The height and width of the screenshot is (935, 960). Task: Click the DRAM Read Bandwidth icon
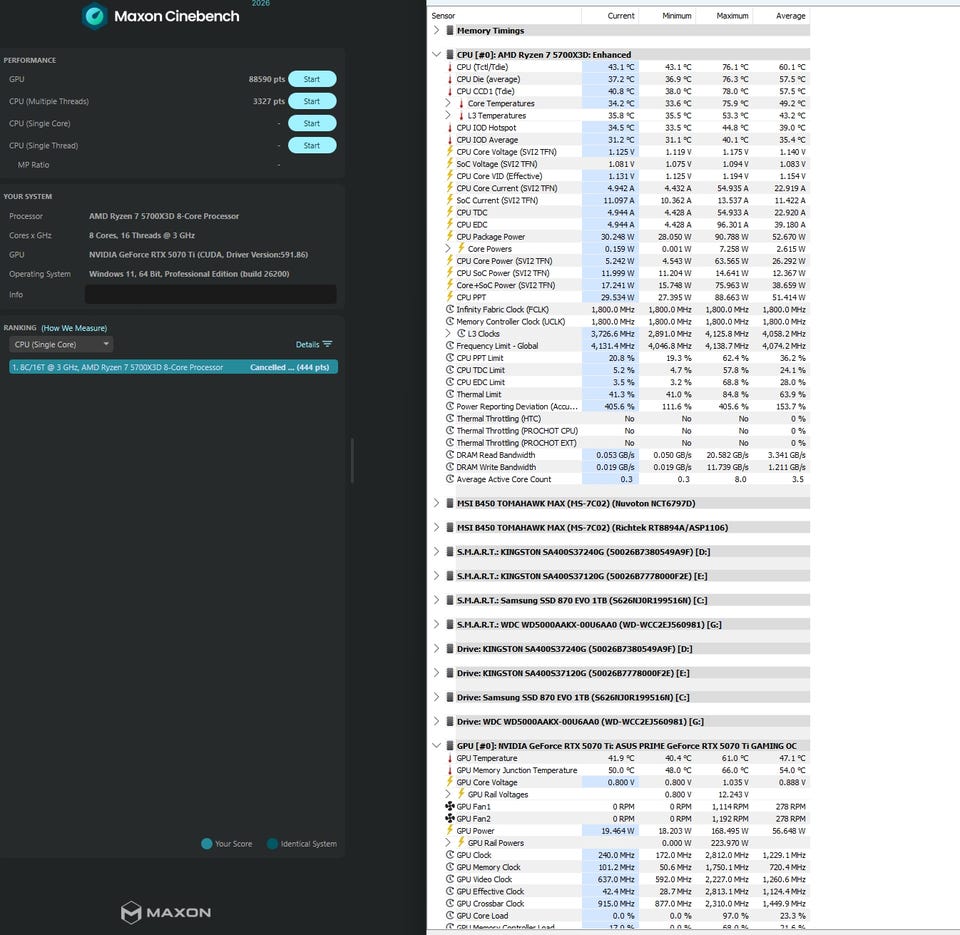coord(450,455)
